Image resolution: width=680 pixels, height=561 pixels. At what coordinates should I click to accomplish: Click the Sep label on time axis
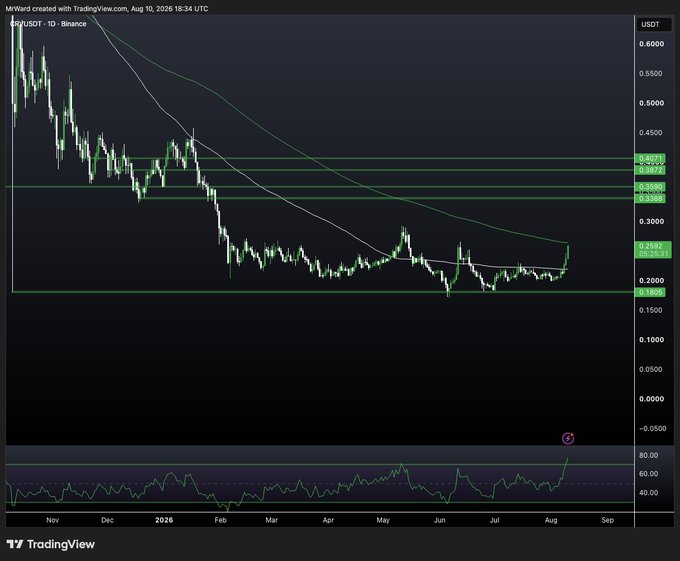point(608,520)
